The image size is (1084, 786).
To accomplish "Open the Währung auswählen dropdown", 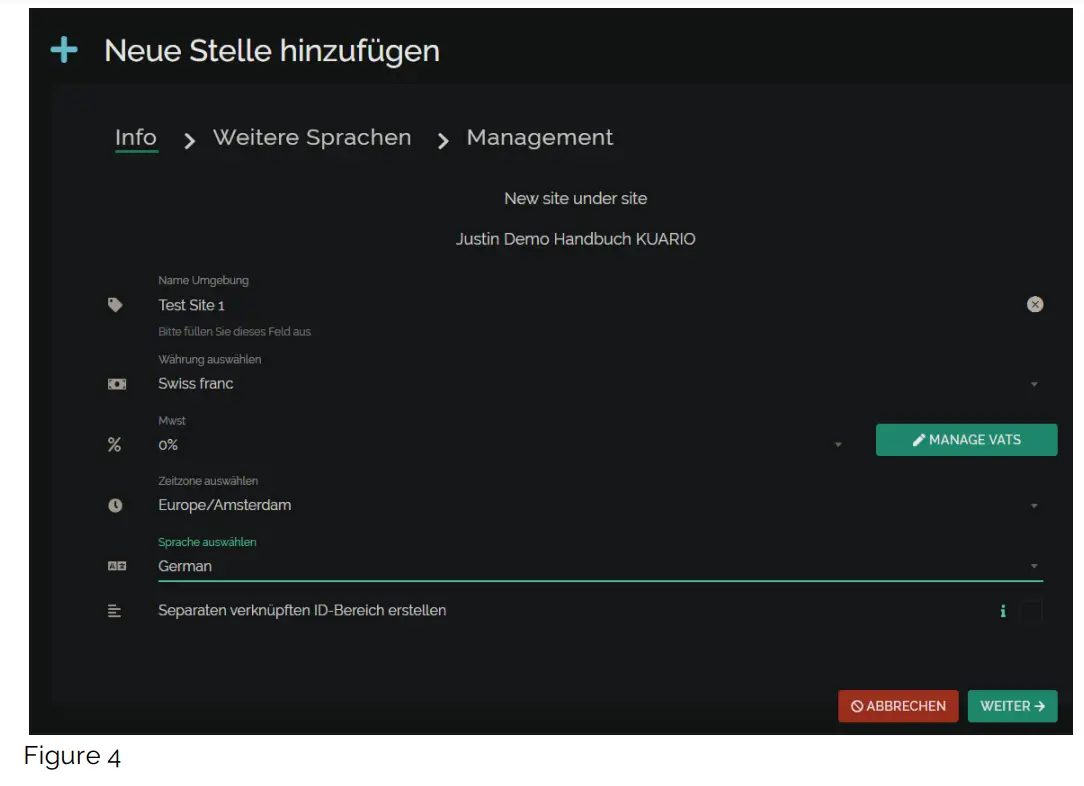I will [x=1034, y=384].
